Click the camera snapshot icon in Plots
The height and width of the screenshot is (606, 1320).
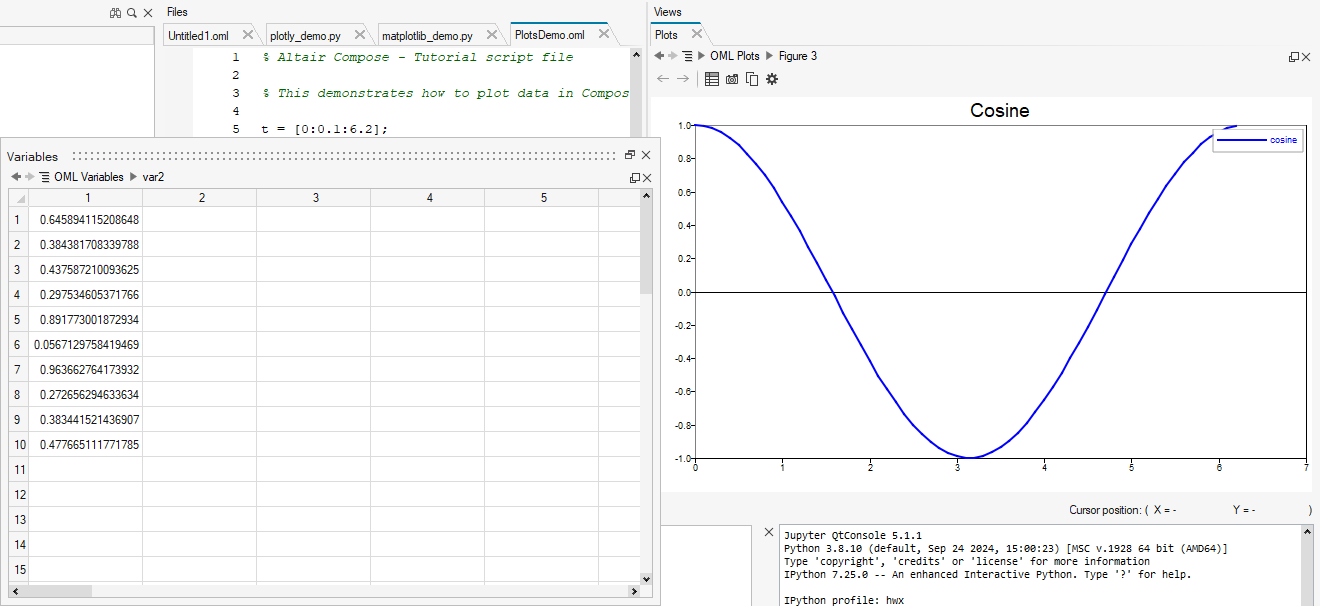(x=732, y=79)
